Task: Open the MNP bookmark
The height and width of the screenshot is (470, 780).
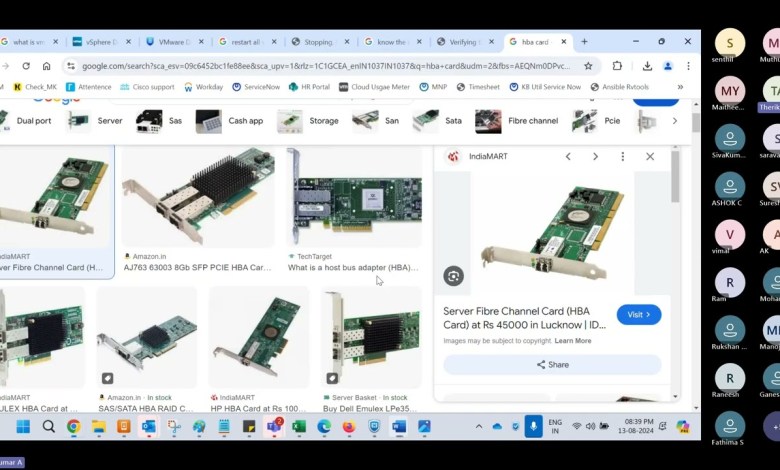Action: tap(433, 87)
